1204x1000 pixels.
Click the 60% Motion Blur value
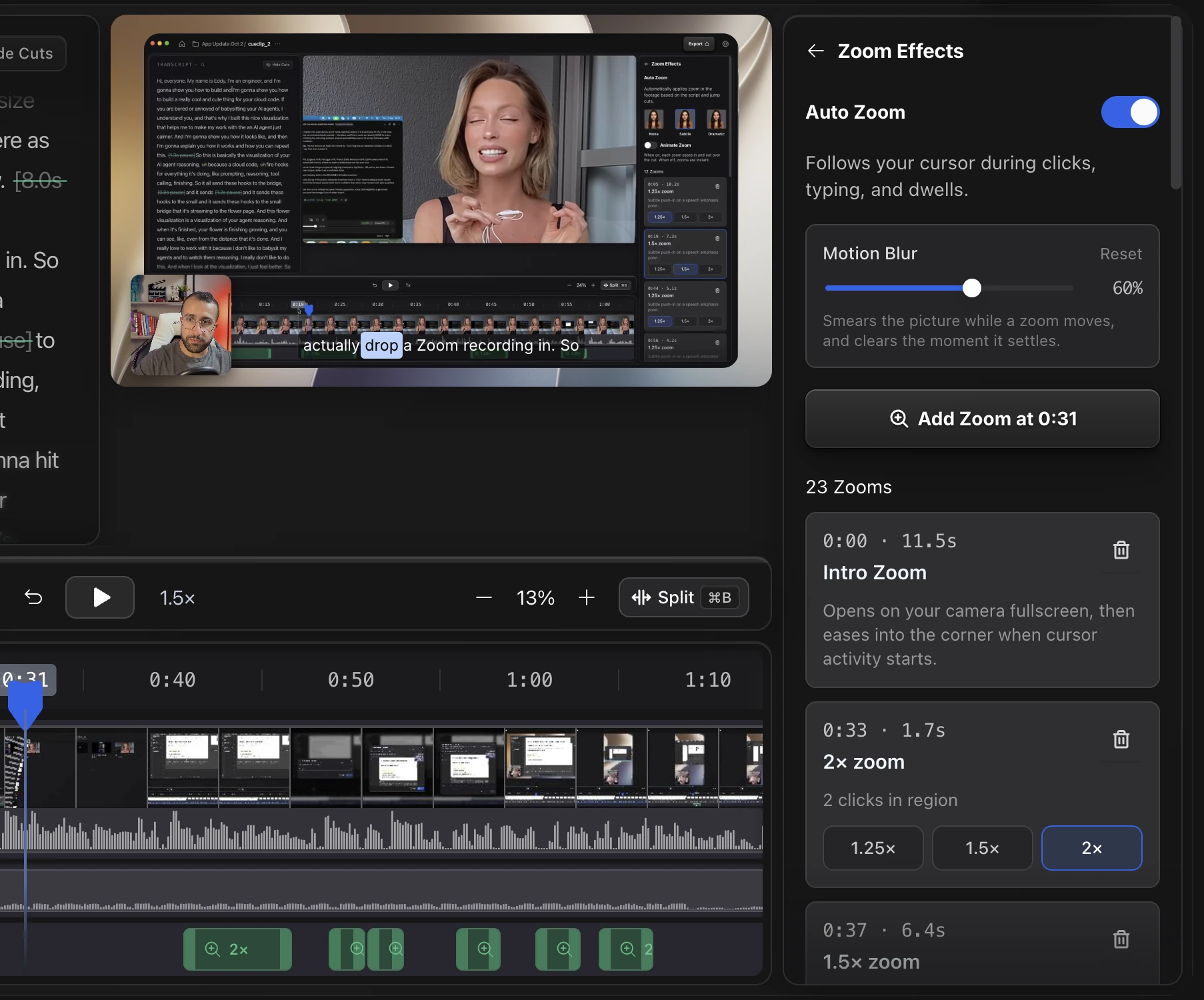1127,288
